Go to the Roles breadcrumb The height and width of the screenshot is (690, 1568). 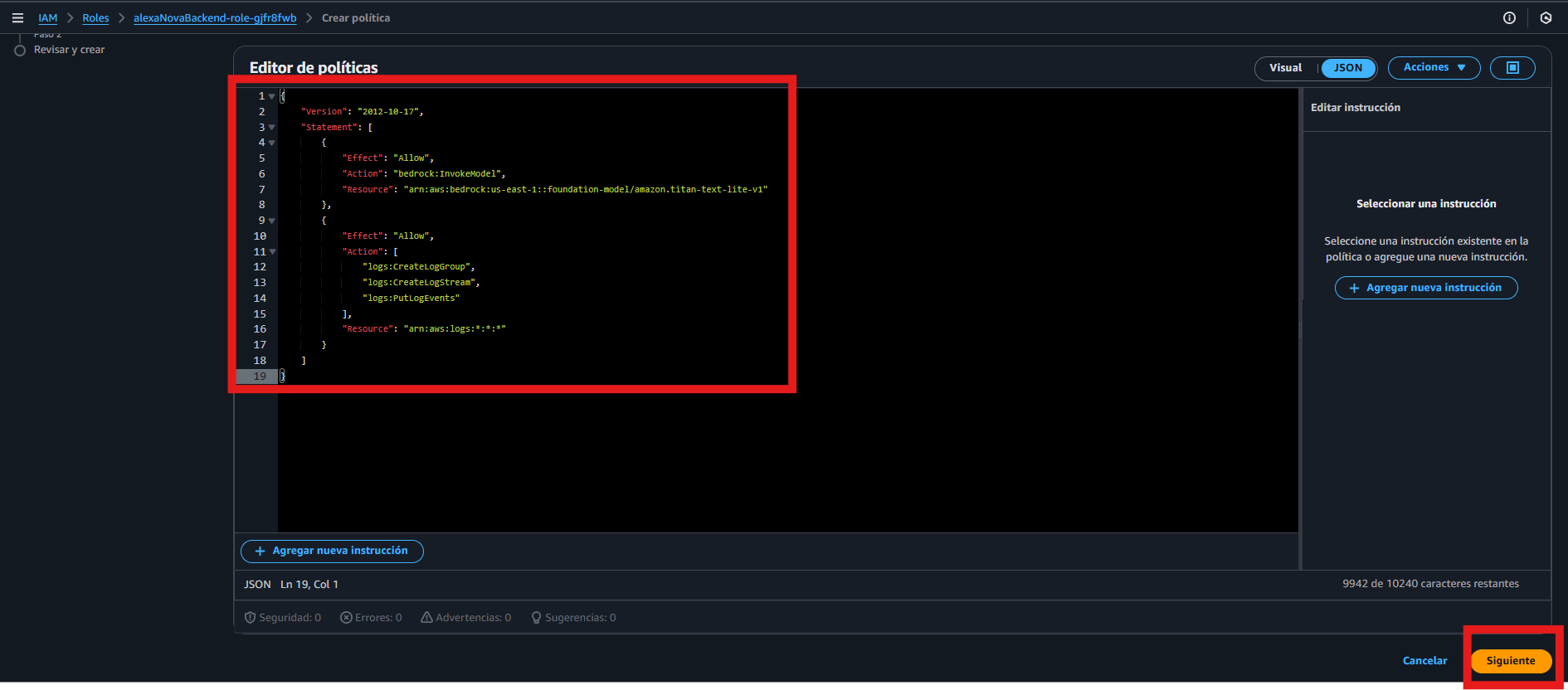pyautogui.click(x=95, y=18)
